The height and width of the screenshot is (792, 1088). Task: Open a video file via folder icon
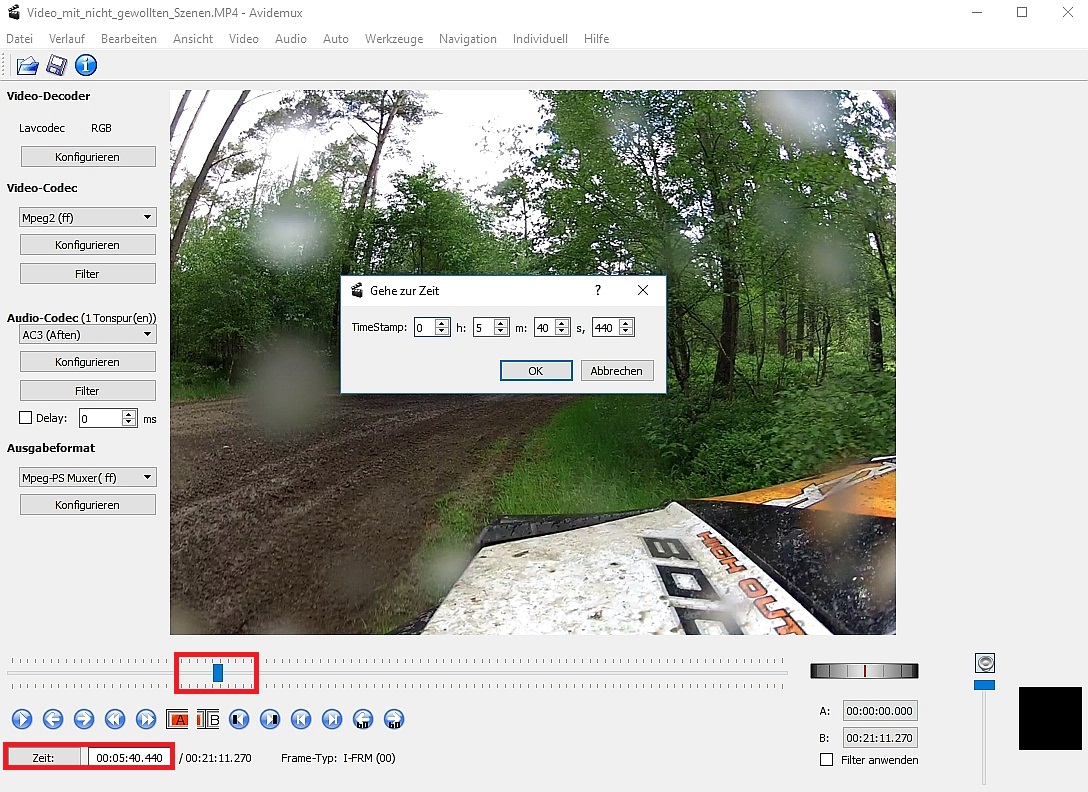coord(27,66)
